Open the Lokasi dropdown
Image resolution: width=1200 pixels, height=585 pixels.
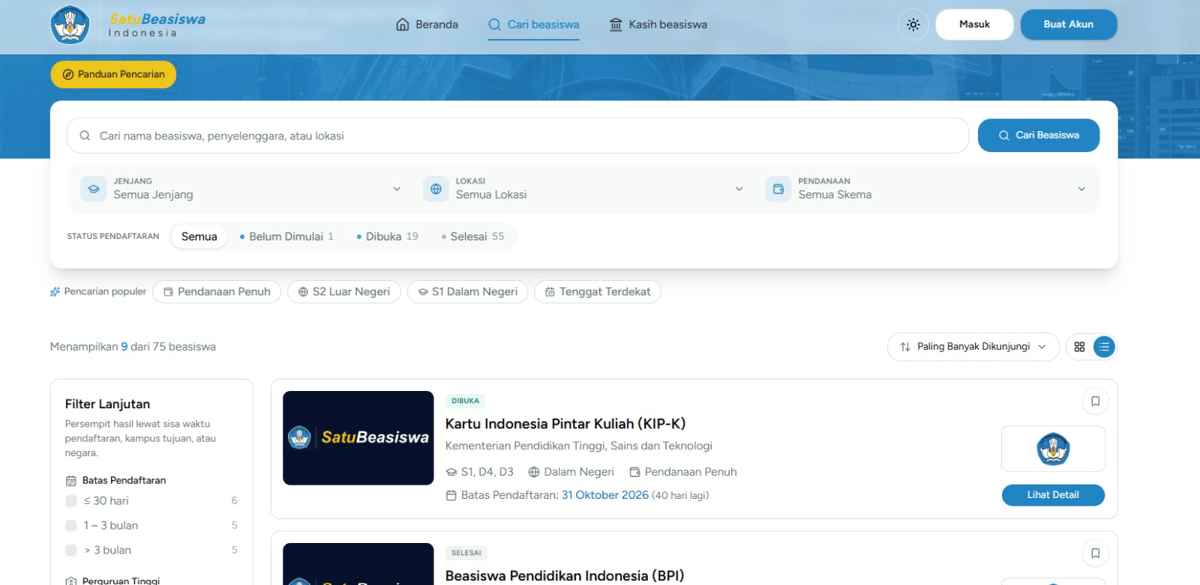click(584, 189)
